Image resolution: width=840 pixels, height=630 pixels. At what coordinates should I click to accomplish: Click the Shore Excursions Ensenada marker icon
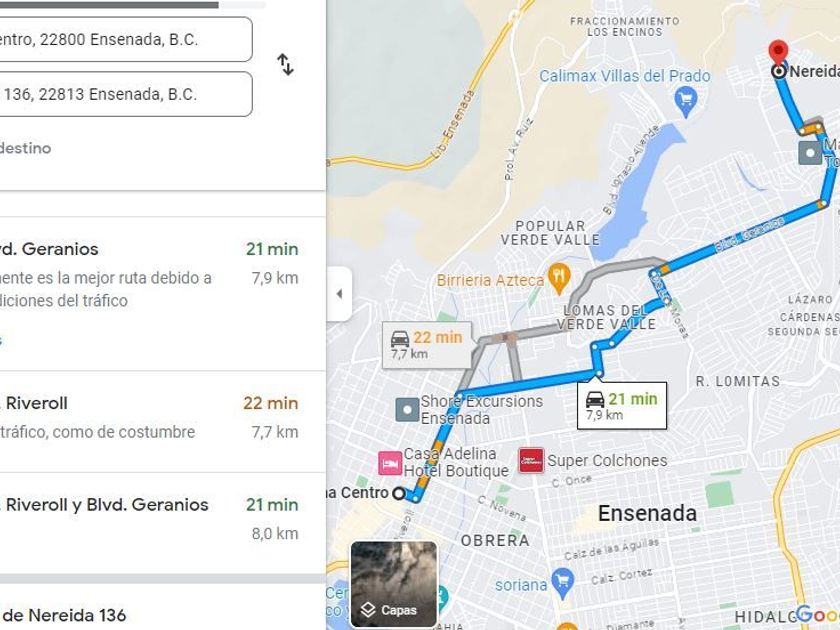(x=407, y=410)
